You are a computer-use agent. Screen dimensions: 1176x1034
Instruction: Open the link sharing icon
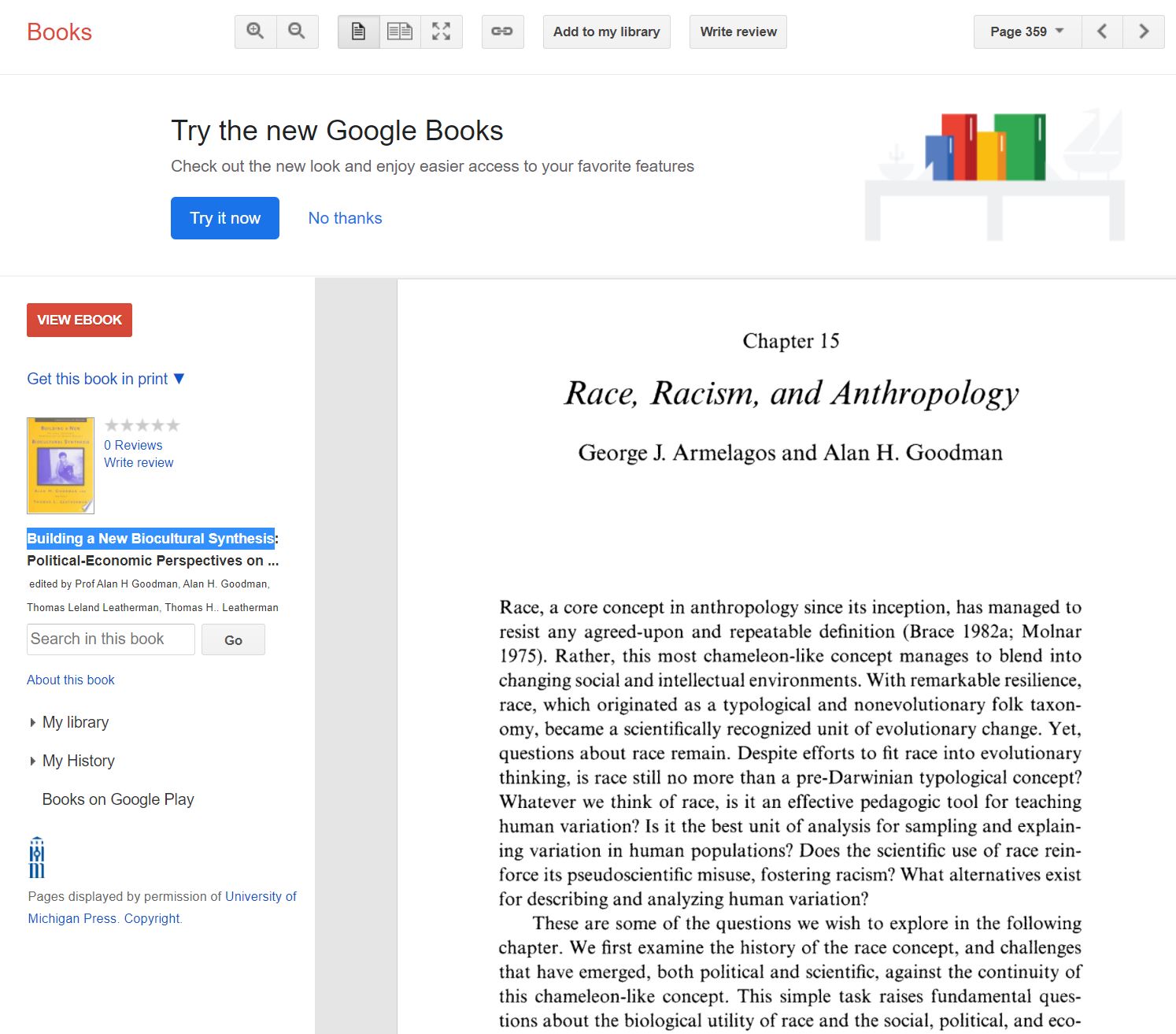click(502, 32)
